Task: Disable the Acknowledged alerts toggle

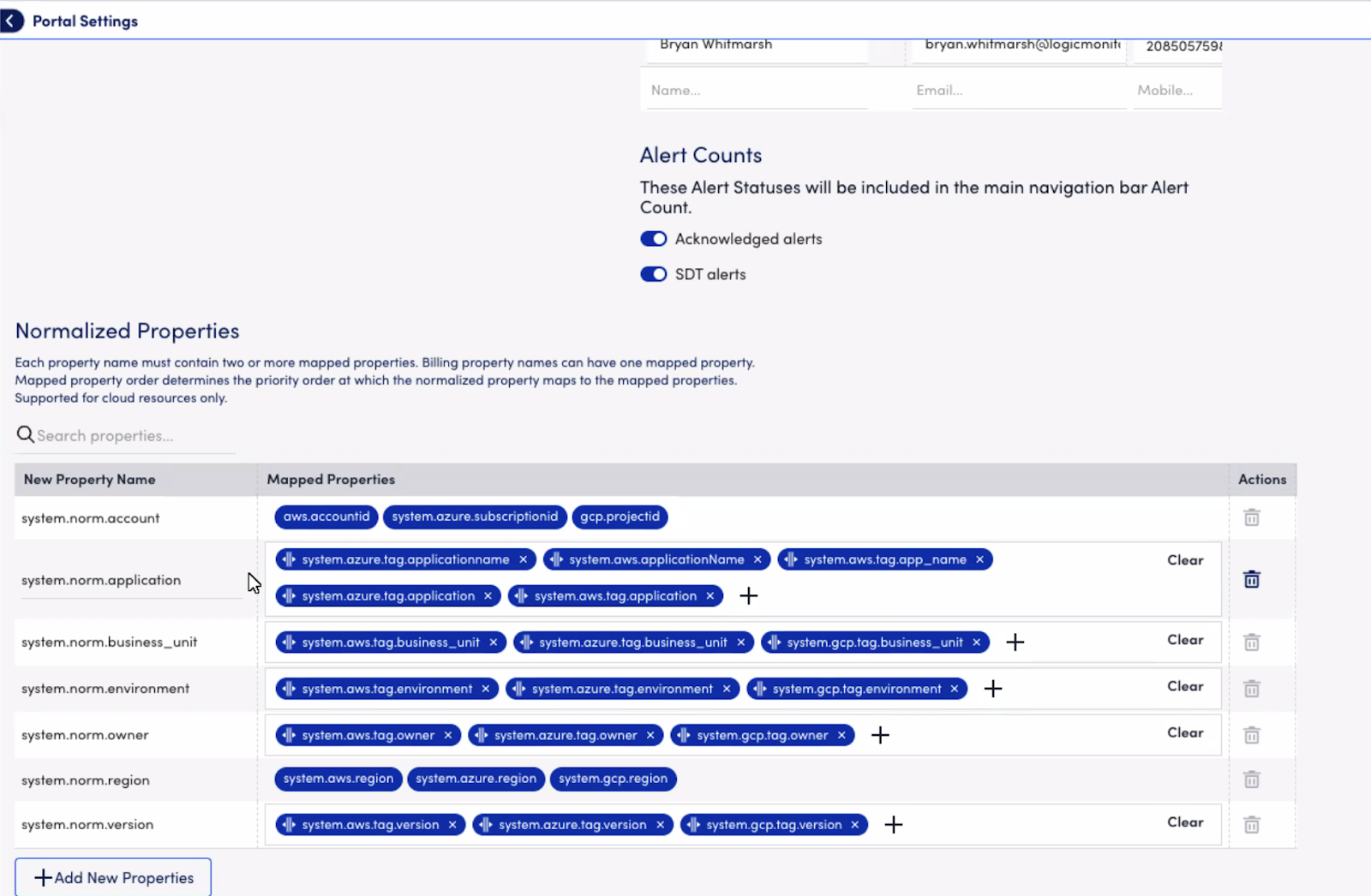Action: [653, 239]
